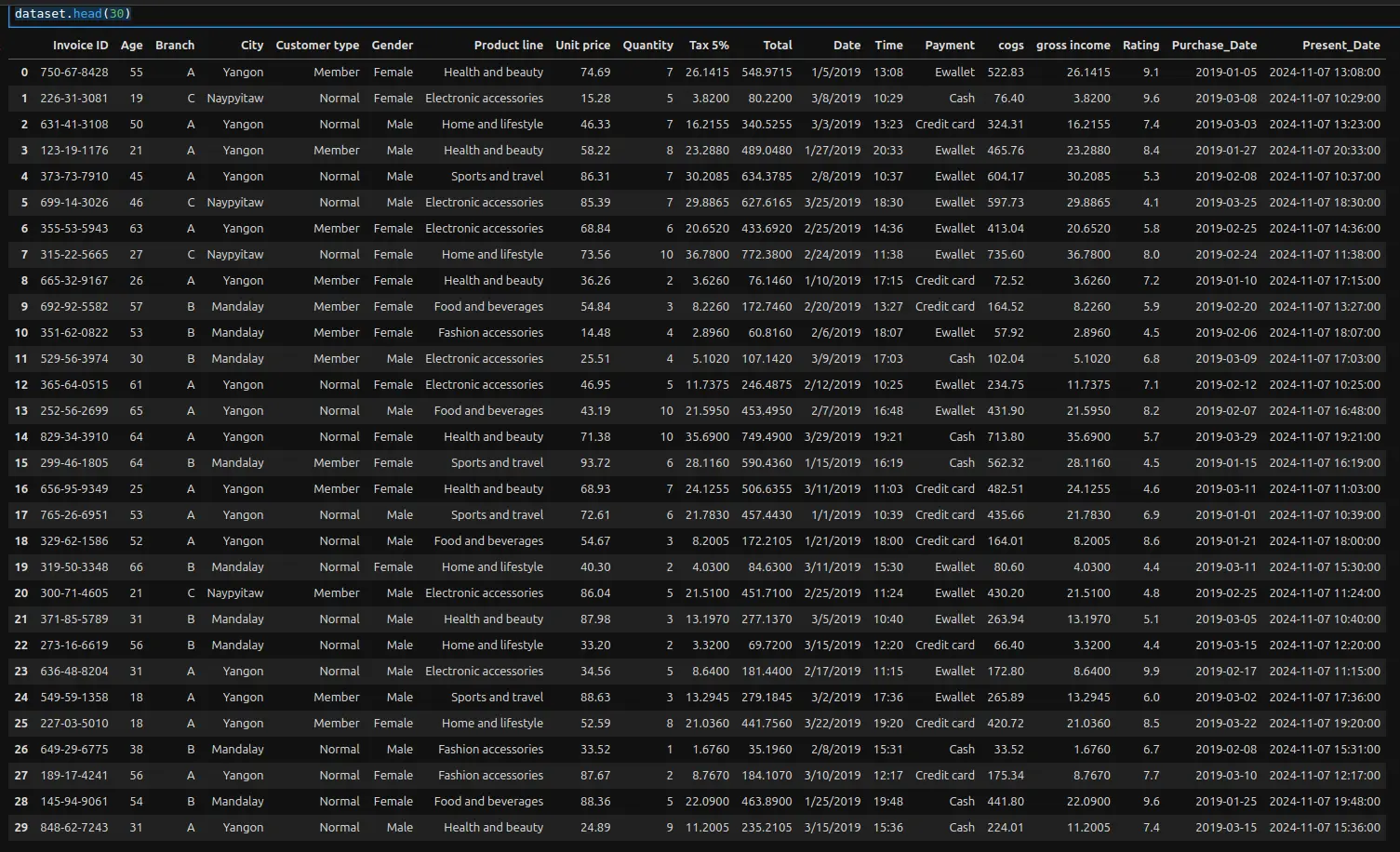Click the Quantity column header
Viewport: 1400px width, 852px height.
648,45
